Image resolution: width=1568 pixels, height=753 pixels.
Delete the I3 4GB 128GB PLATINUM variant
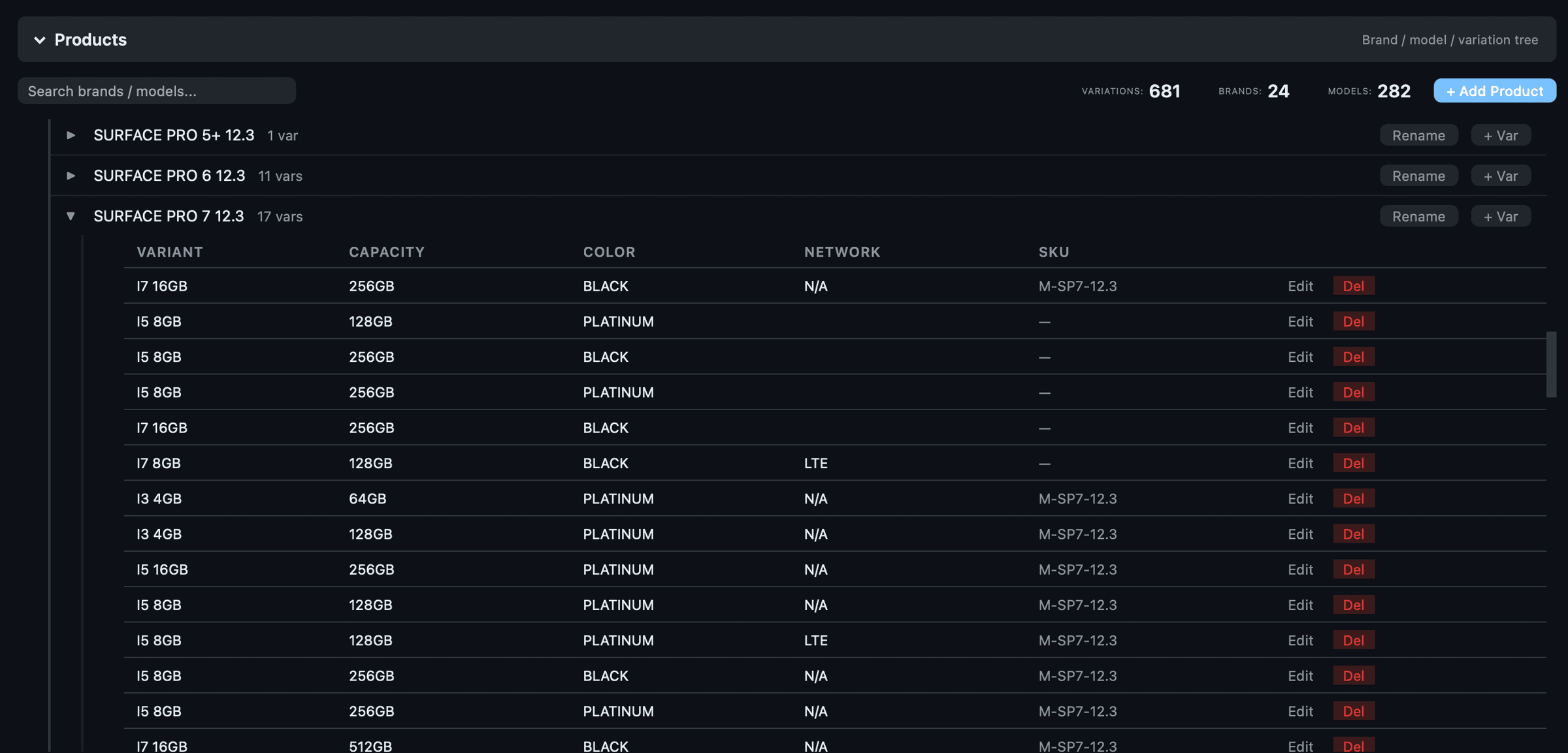pyautogui.click(x=1354, y=534)
